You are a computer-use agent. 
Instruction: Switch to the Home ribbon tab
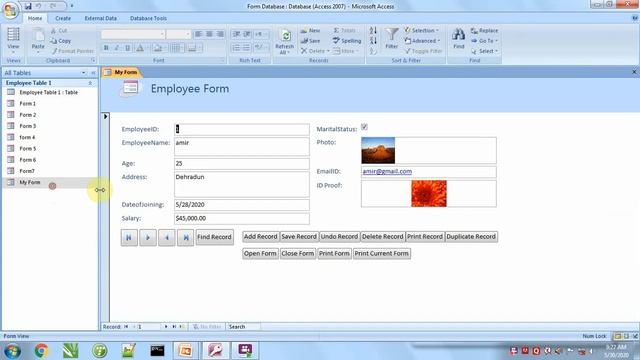(35, 18)
